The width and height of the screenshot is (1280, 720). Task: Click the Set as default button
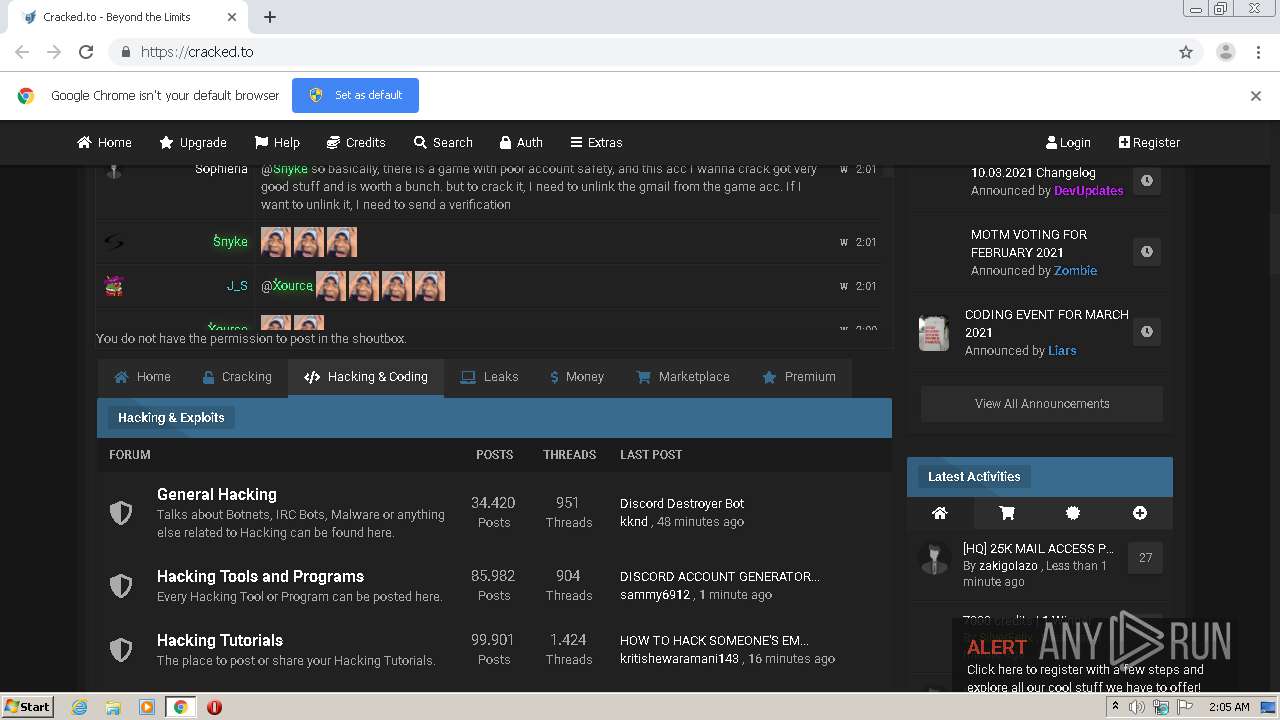pyautogui.click(x=355, y=95)
